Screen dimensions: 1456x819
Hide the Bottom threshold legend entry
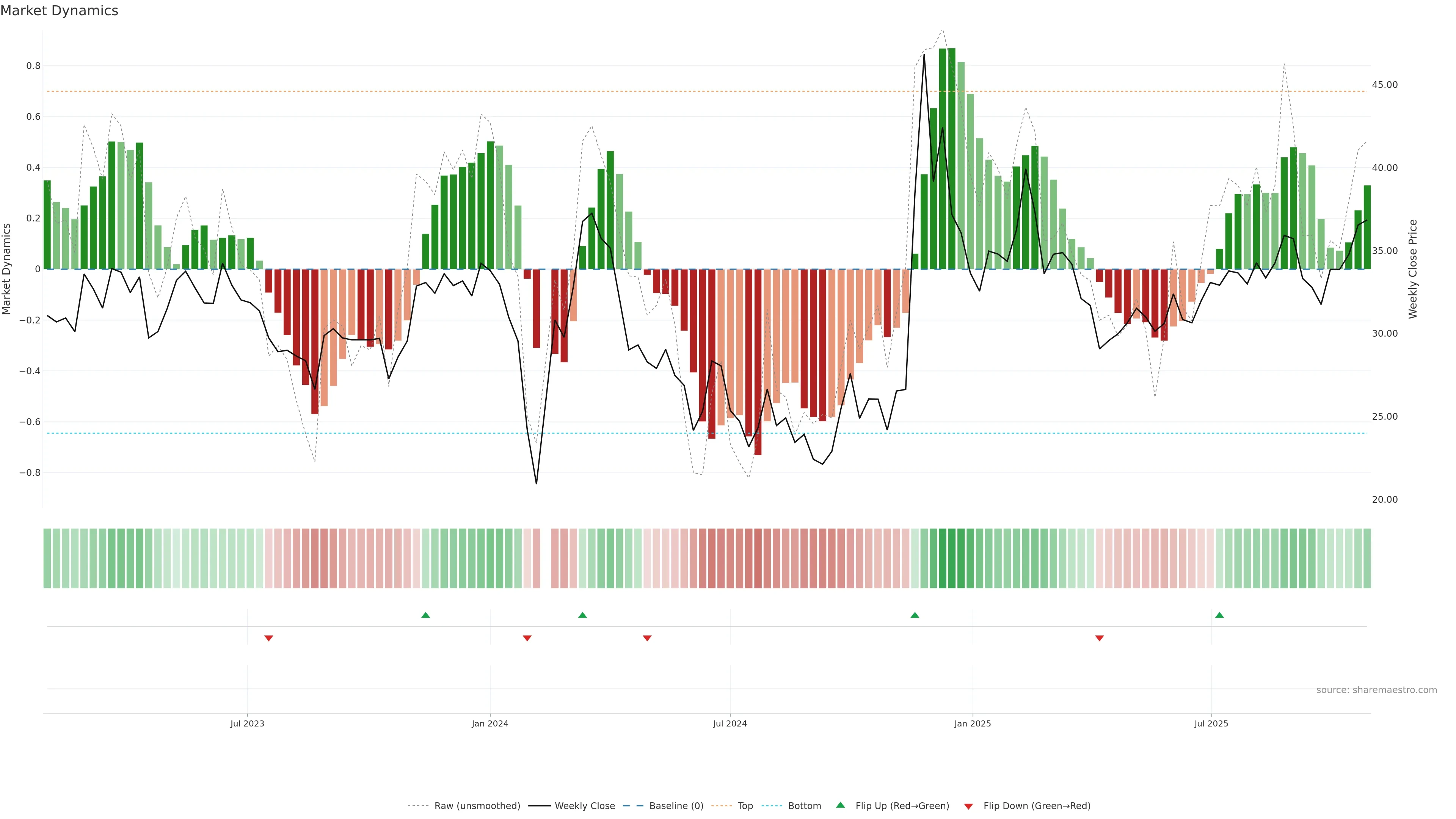pyautogui.click(x=804, y=805)
